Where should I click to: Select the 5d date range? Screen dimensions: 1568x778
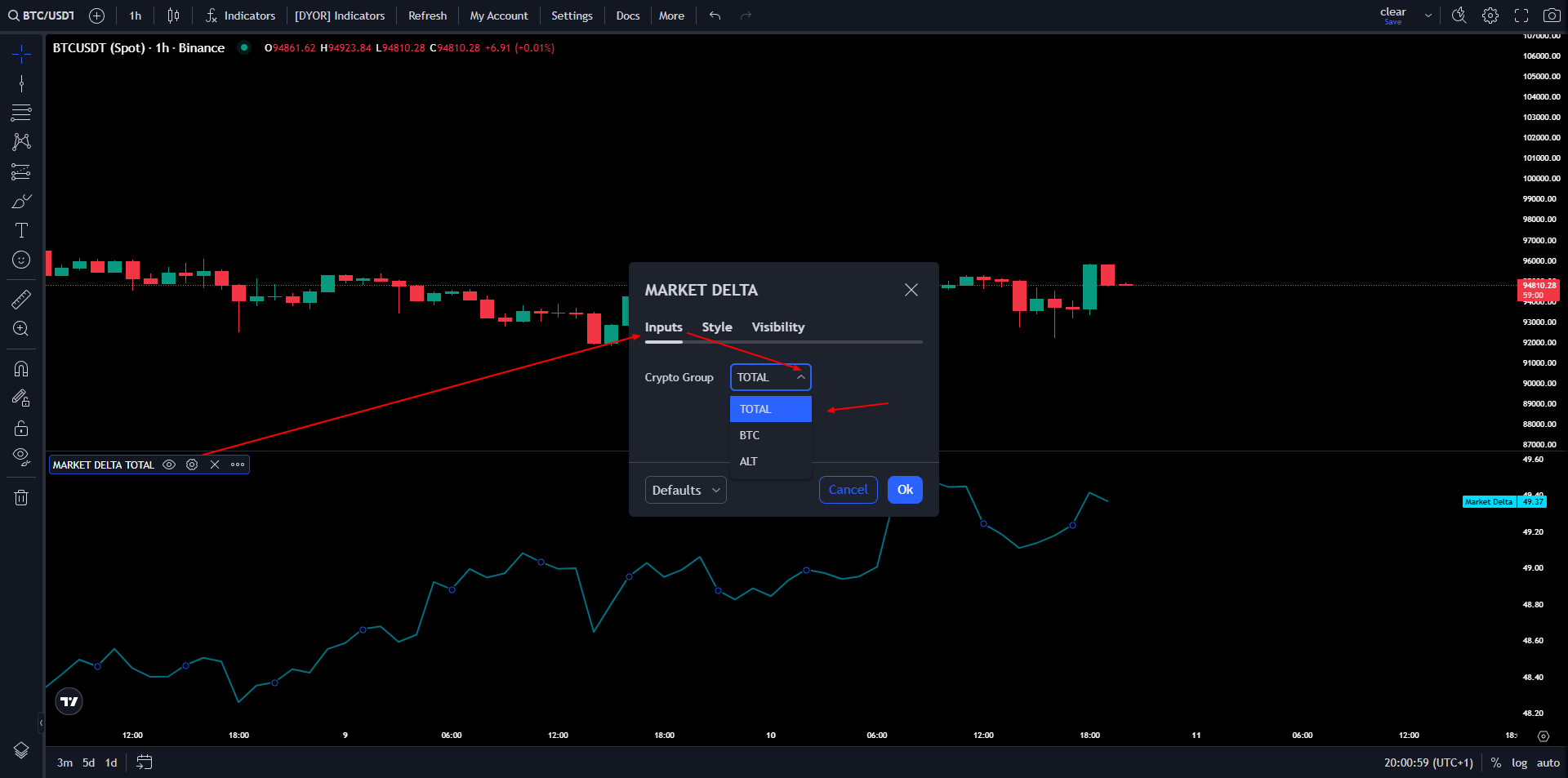tap(88, 762)
